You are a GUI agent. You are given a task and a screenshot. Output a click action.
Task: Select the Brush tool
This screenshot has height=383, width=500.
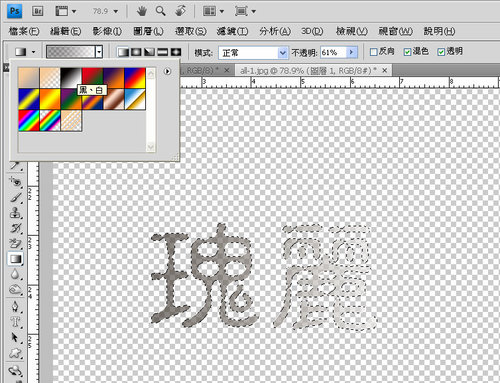coord(15,197)
